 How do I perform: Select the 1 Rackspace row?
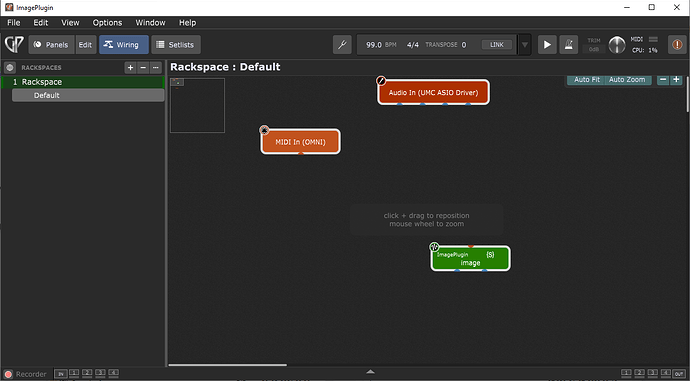83,82
